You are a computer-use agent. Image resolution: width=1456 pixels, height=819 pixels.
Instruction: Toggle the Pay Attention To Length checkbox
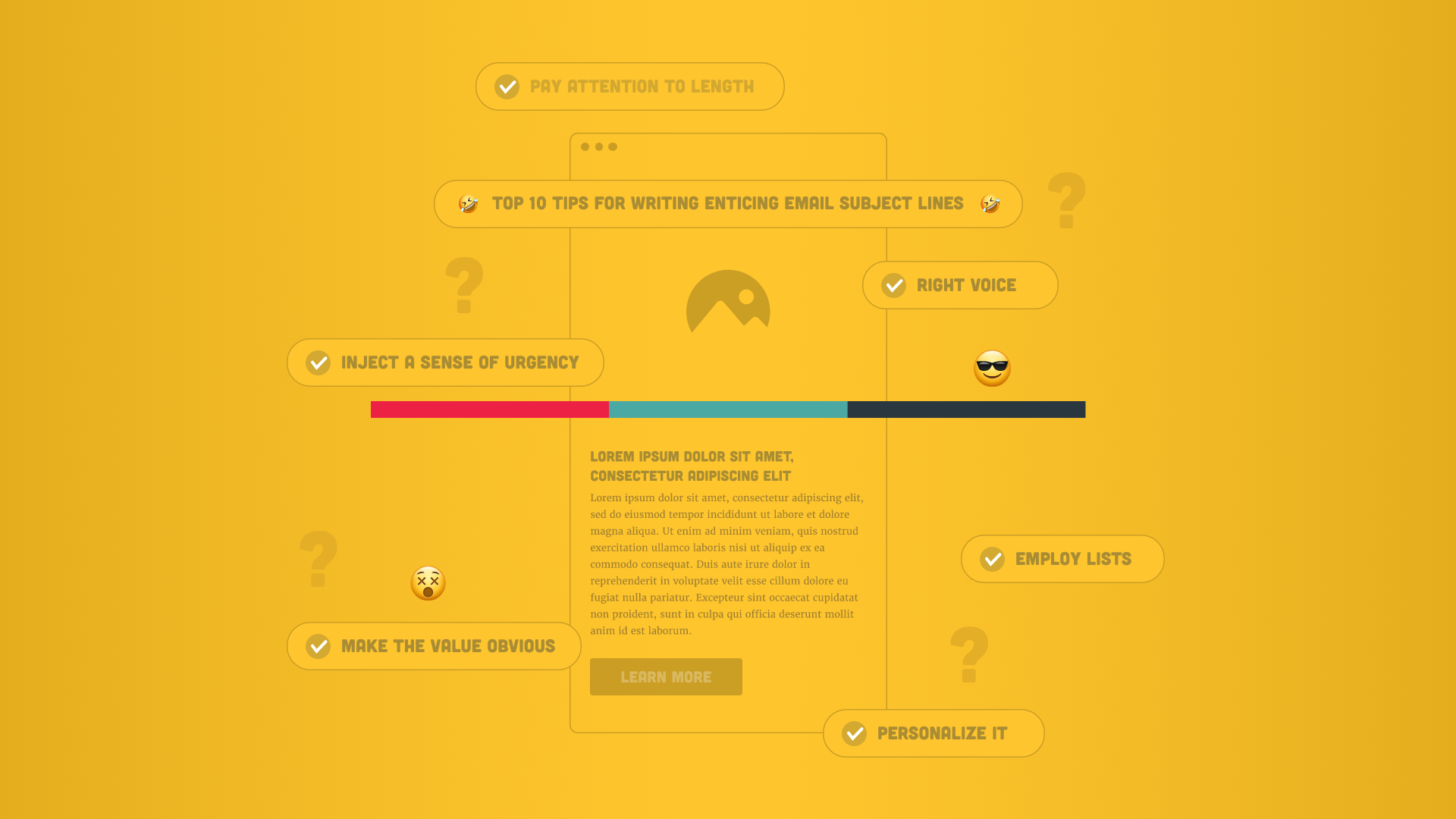506,86
